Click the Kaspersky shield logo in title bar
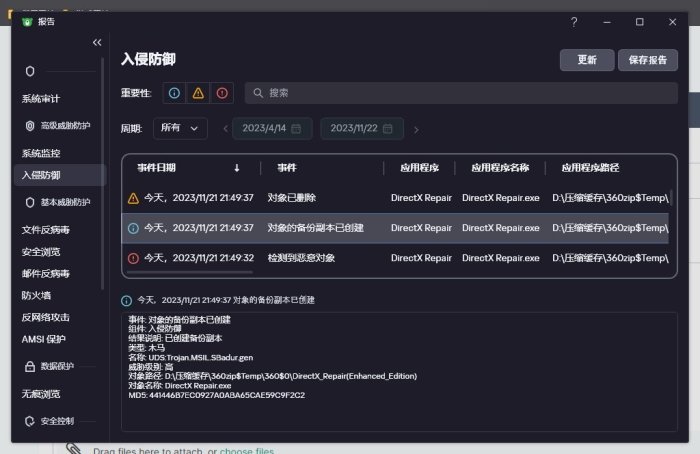The height and width of the screenshot is (454, 700). (27, 22)
